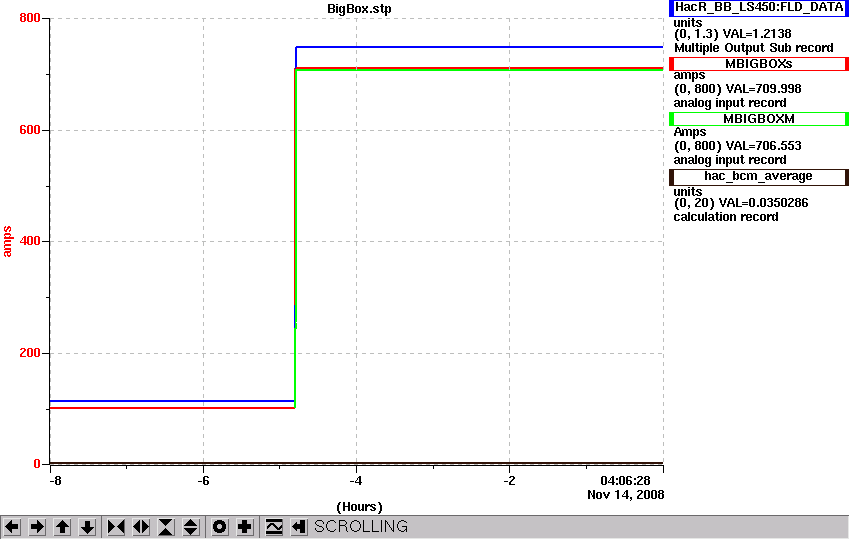Click the 800 y-axis tick label
Viewport: 849px width, 539px height.
coord(30,18)
